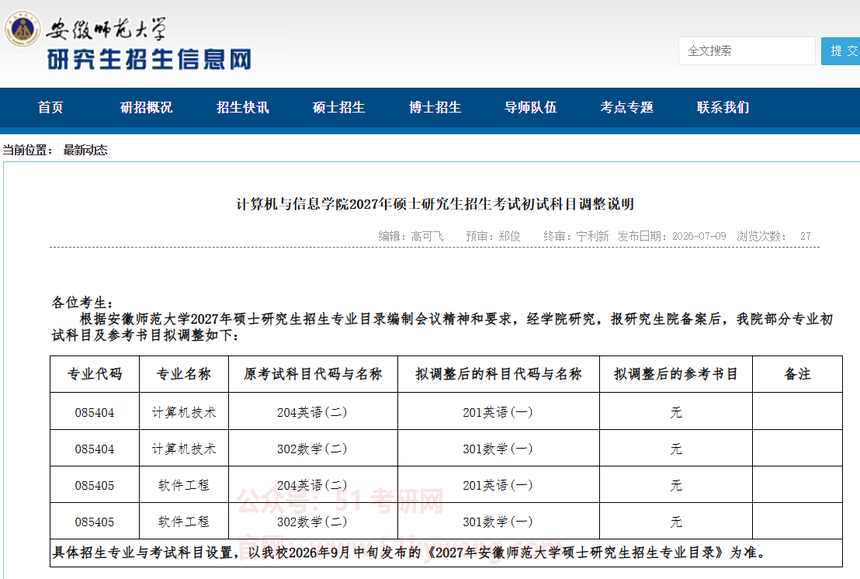
Task: Open the 首页 menu item
Action: point(50,107)
